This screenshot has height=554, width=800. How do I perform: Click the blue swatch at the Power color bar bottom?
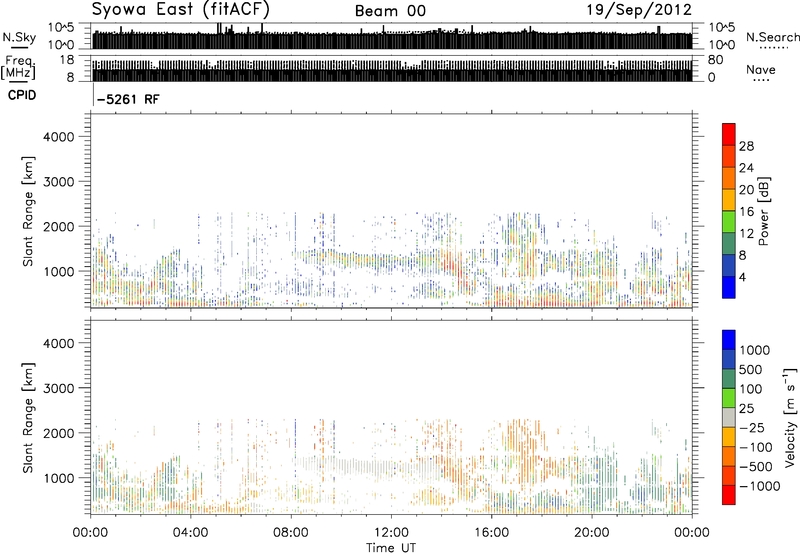[729, 287]
